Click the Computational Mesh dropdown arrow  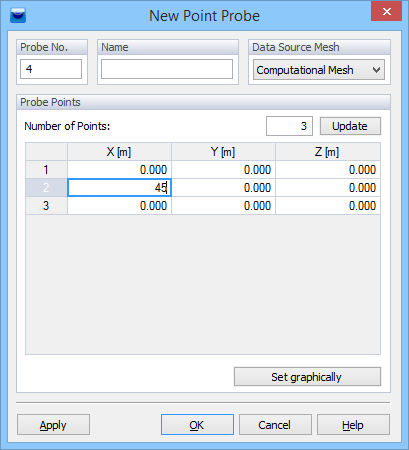(376, 70)
